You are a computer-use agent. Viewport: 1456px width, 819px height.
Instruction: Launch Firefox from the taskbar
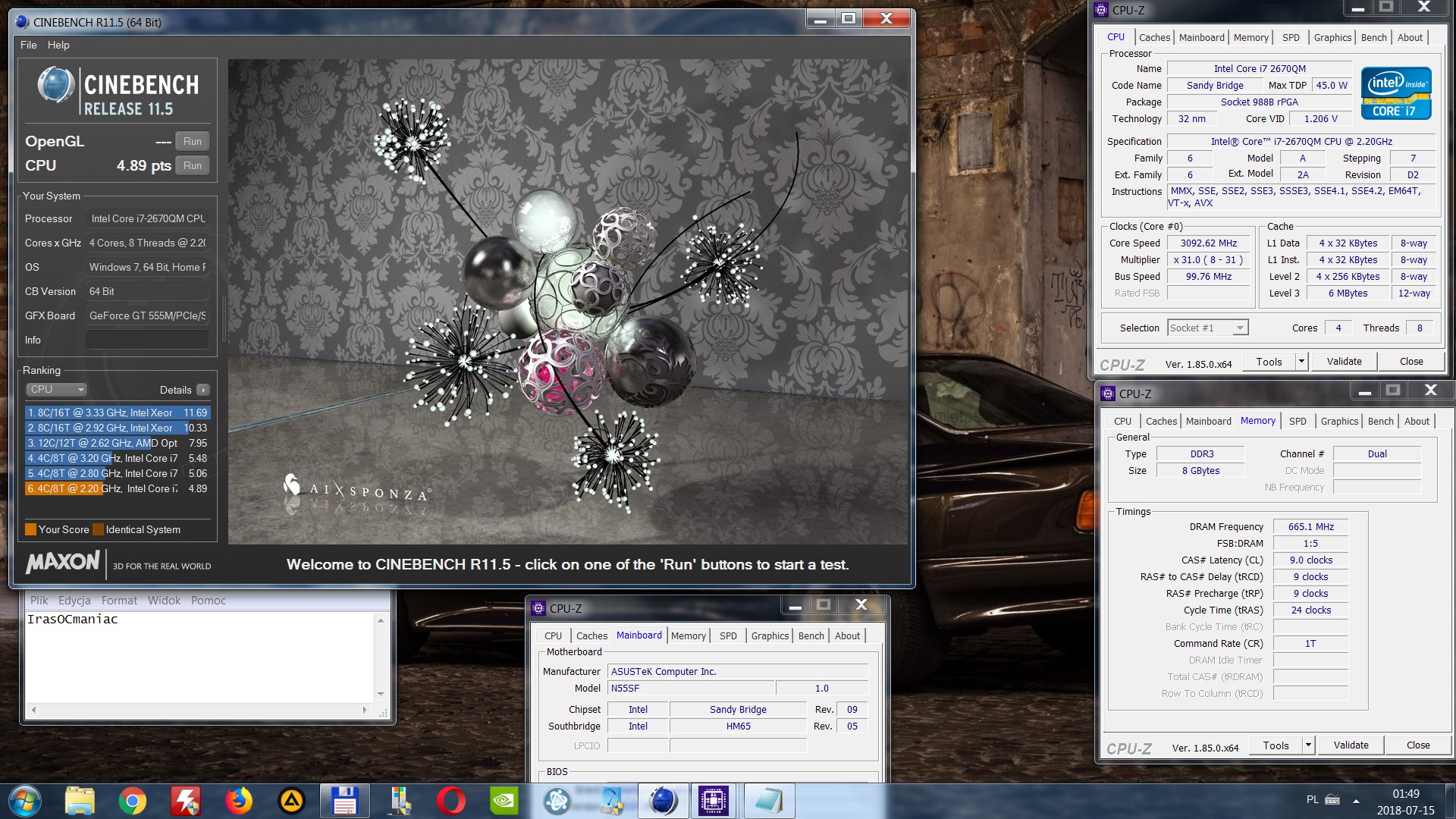pos(239,801)
